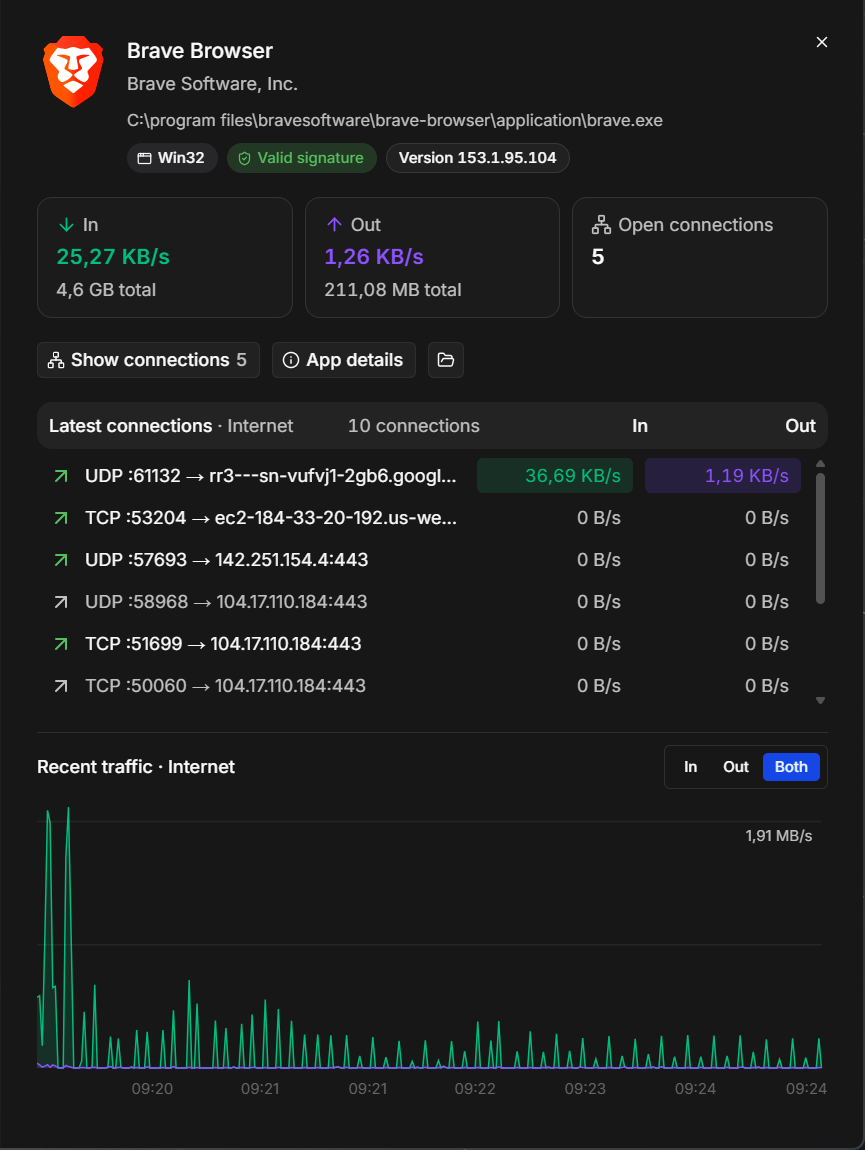Click the Brave Software, Inc. publisher text

(212, 84)
